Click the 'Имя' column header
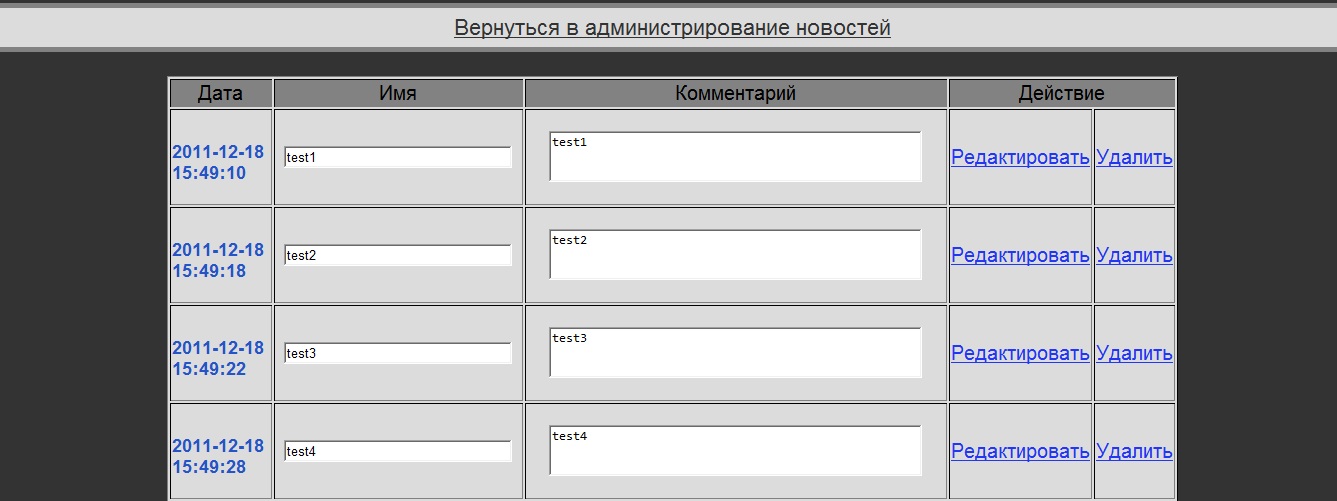 398,93
